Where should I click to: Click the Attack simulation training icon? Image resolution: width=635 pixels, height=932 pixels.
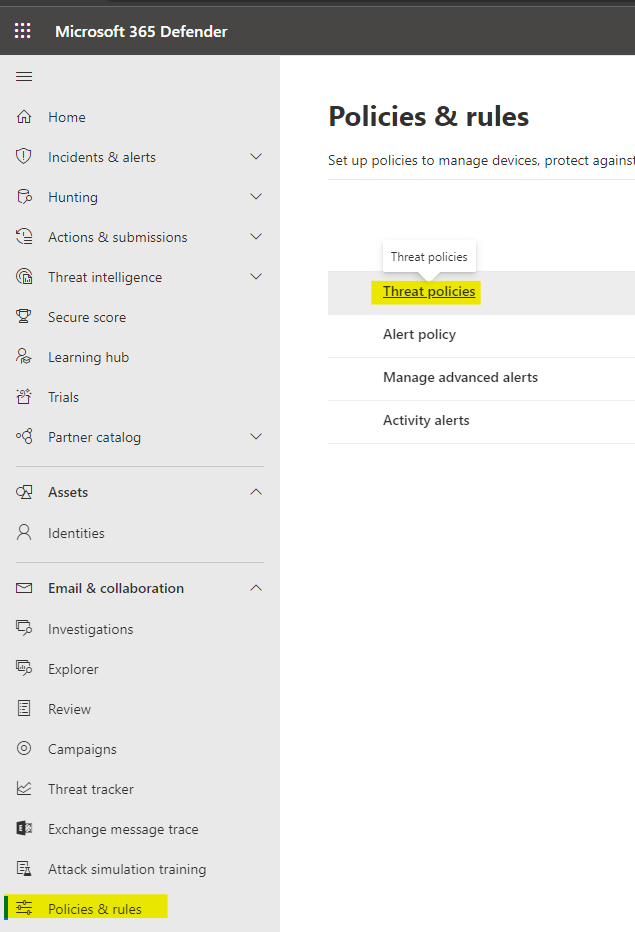(x=24, y=868)
